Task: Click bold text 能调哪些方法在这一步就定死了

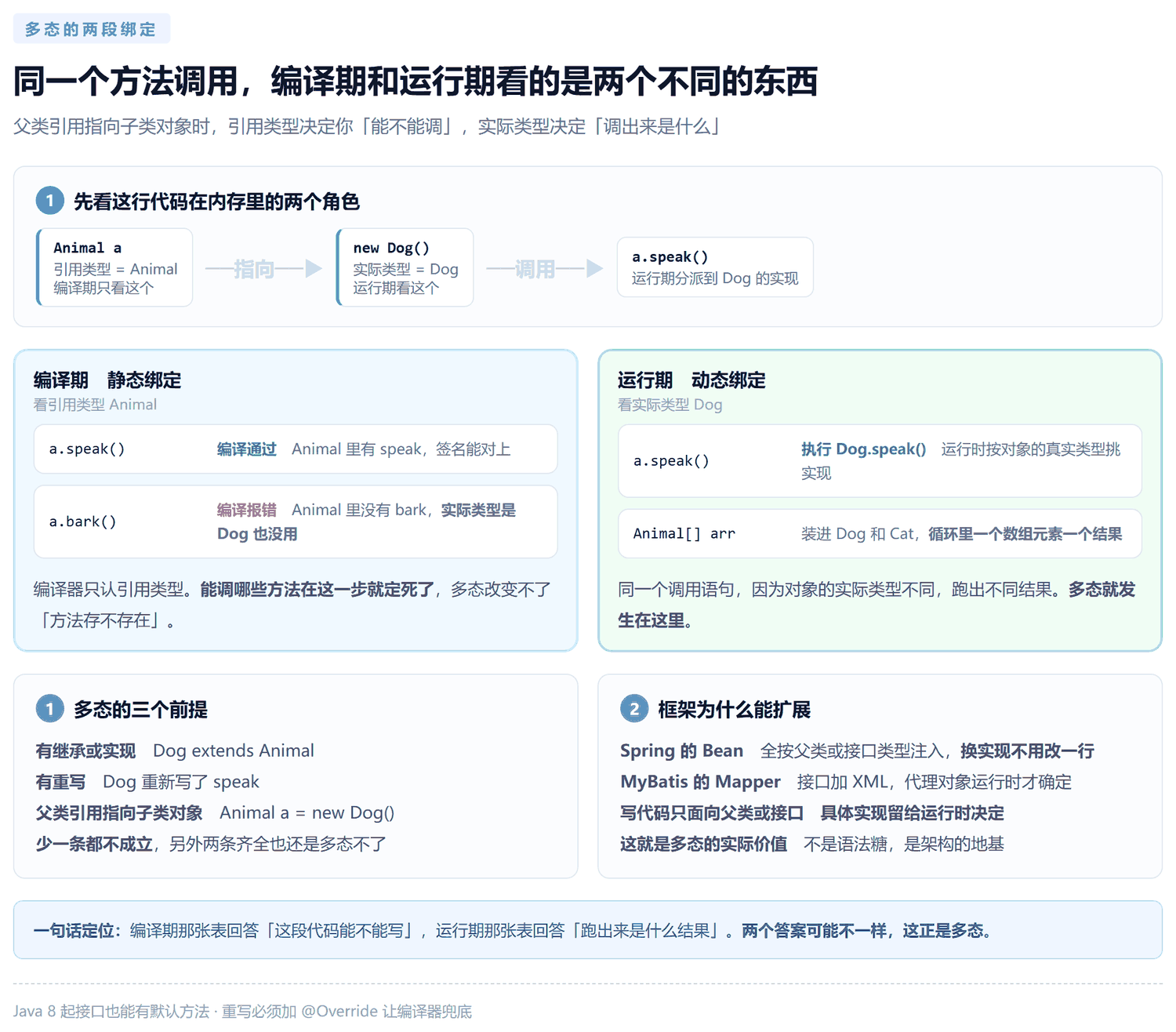Action: click(317, 589)
